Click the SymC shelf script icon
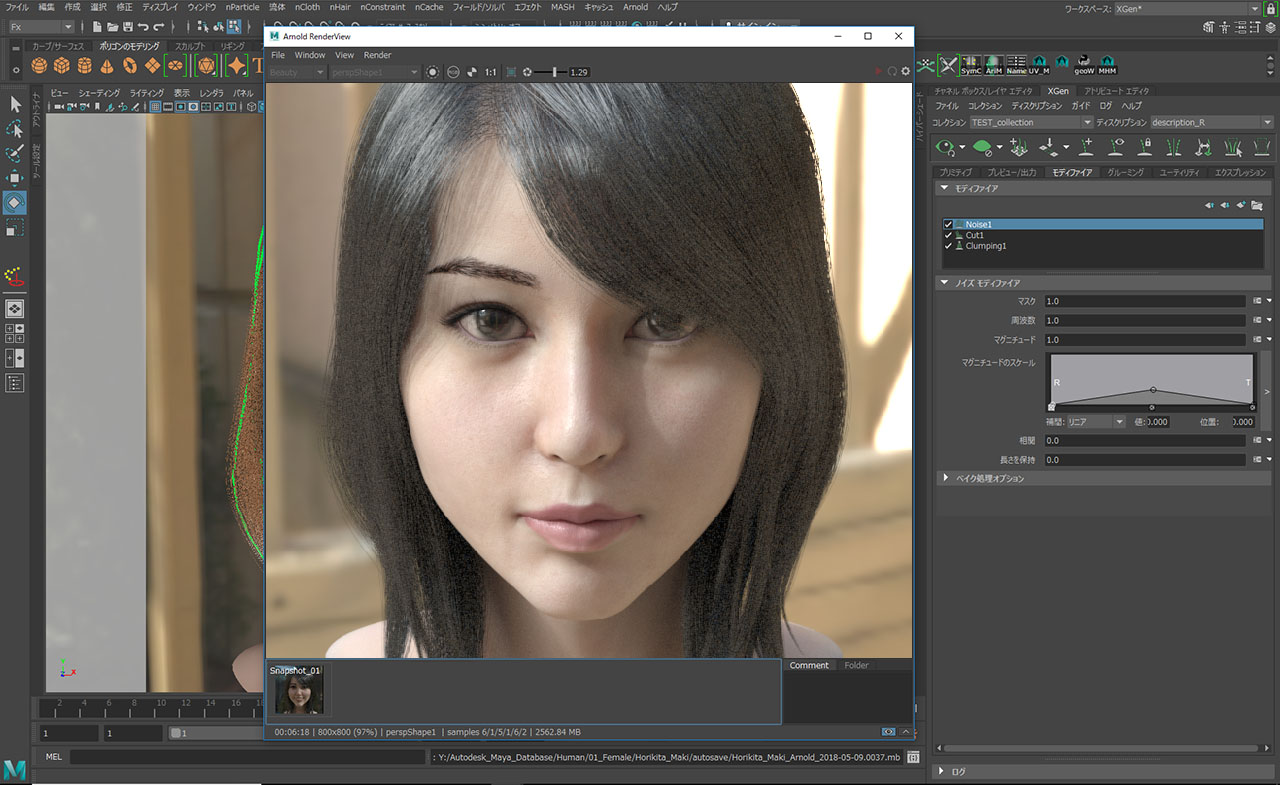Viewport: 1280px width, 785px height. click(x=971, y=66)
